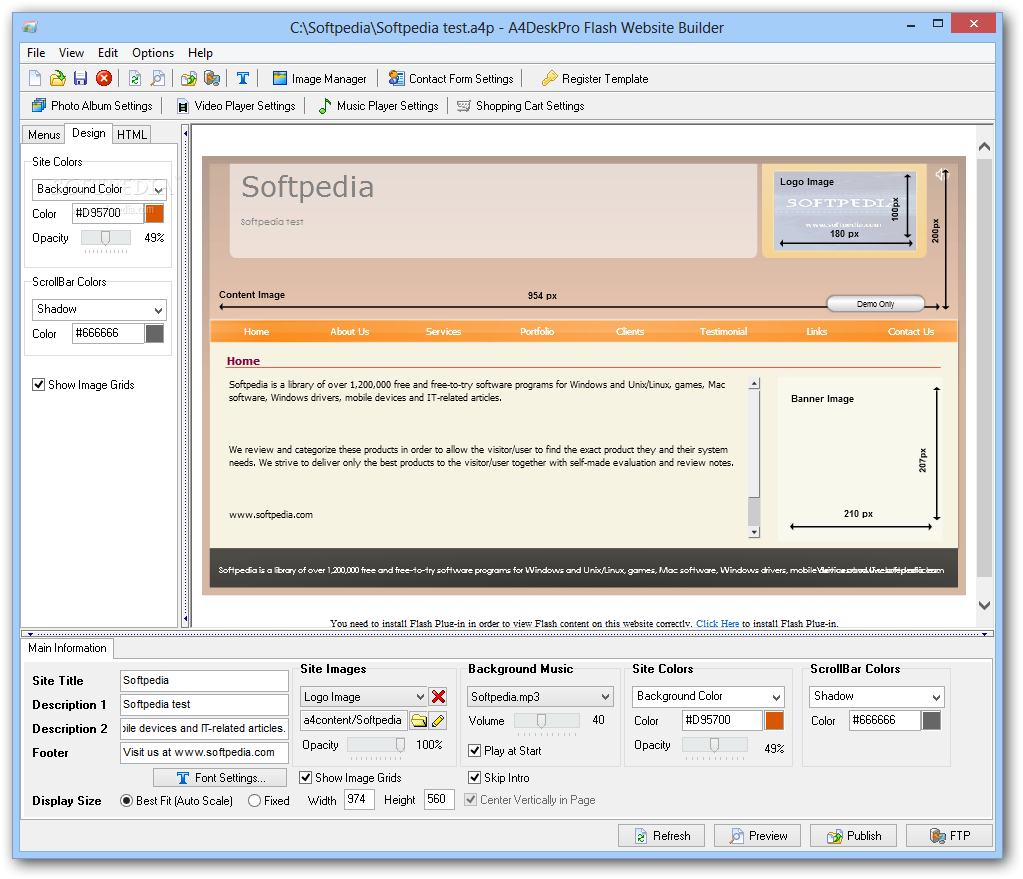Click preview pane scroll down arrow
The height and width of the screenshot is (879, 1023).
tap(985, 605)
